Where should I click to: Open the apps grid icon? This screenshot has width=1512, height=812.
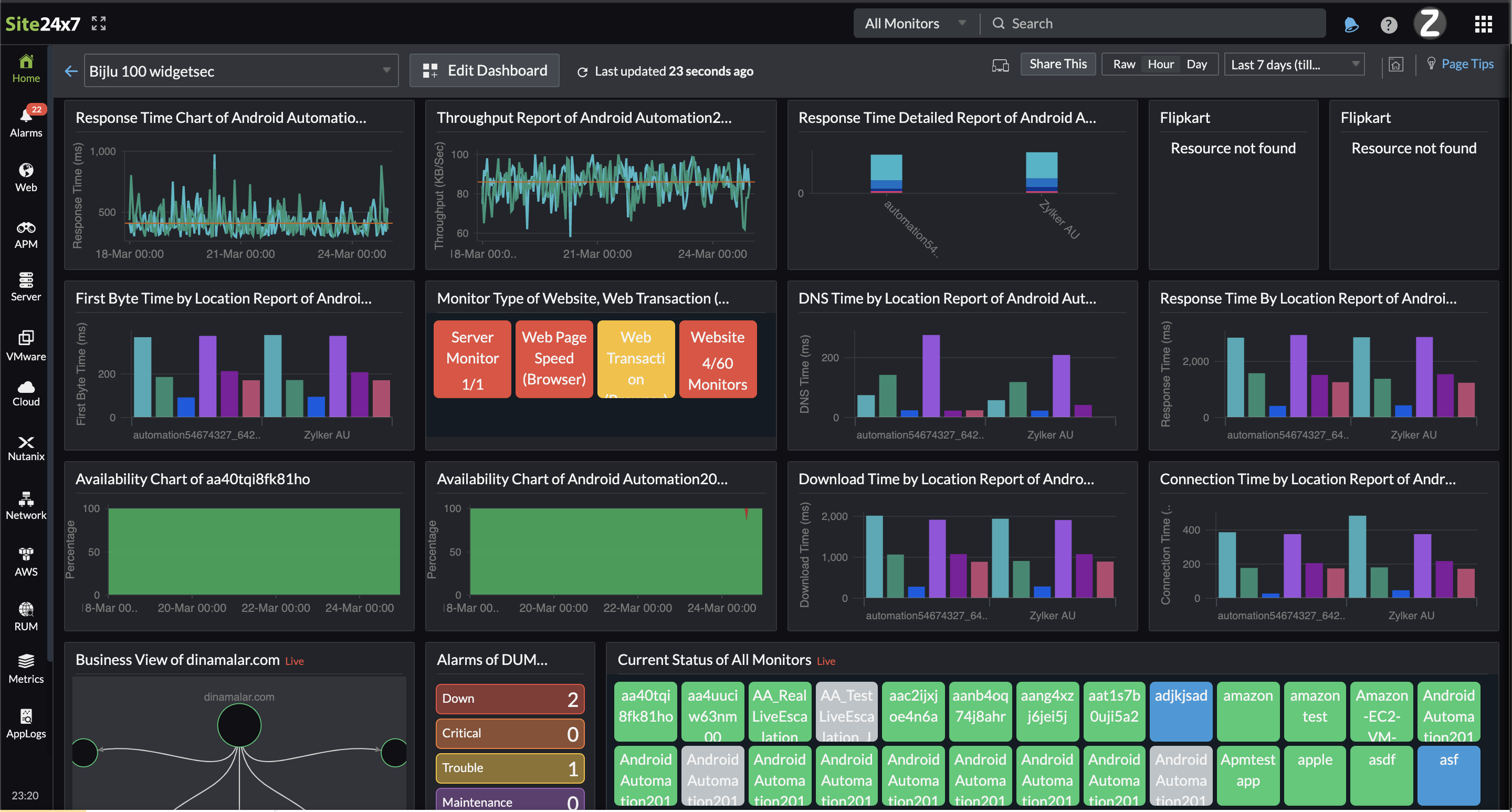point(1483,24)
